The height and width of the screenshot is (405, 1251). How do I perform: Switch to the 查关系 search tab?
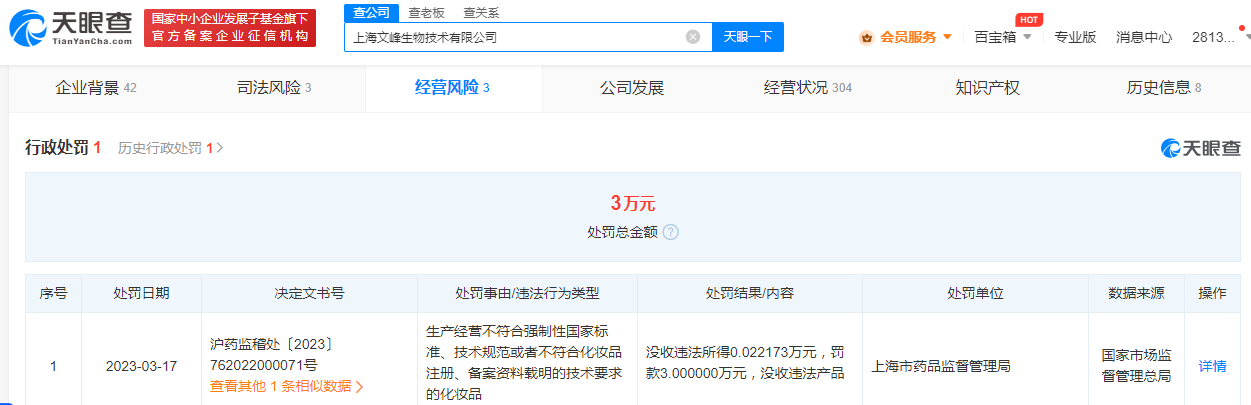[x=481, y=12]
